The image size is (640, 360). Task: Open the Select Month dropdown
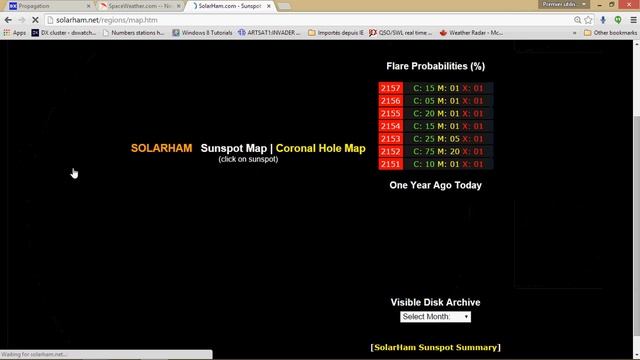coord(436,317)
